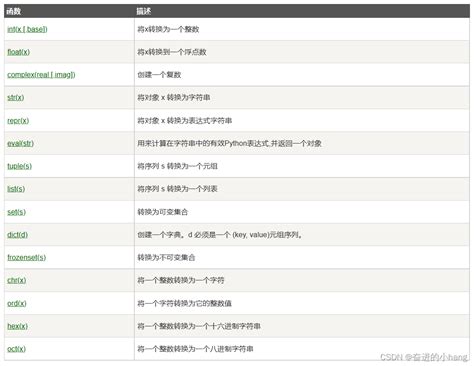This screenshot has width=474, height=366.
Task: Select the 函数 column header
Action: click(x=14, y=11)
